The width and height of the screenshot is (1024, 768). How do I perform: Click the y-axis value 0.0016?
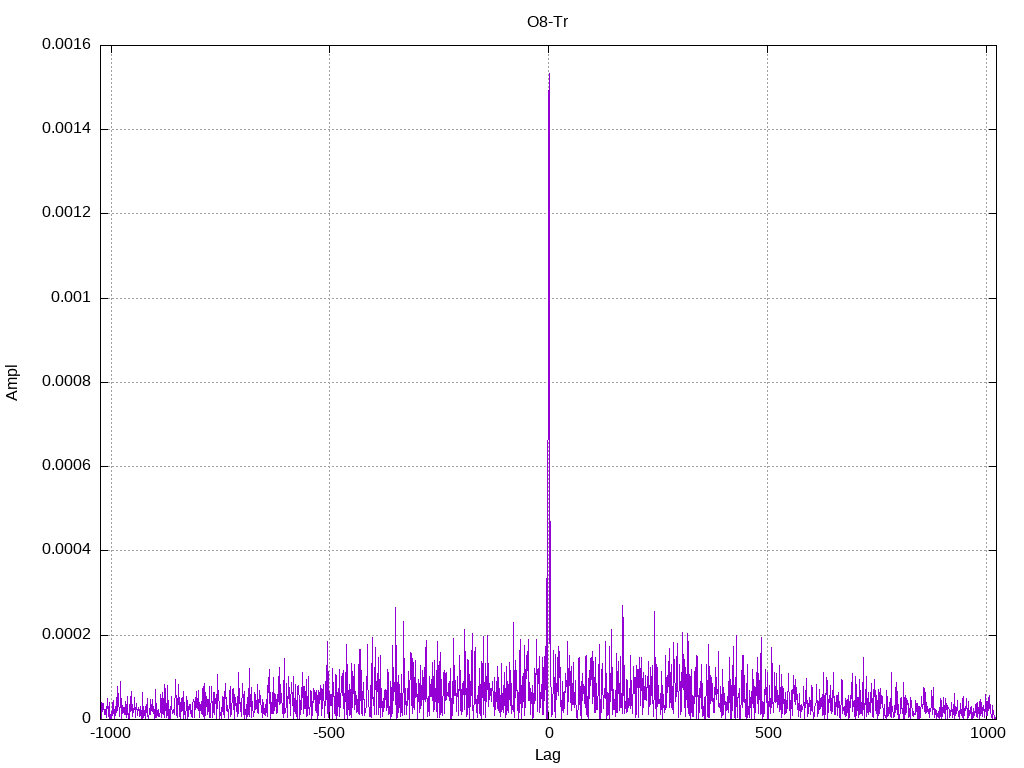[67, 44]
